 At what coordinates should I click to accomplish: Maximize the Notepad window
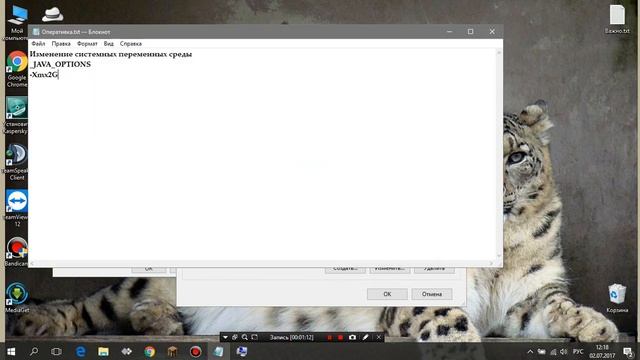coord(470,31)
